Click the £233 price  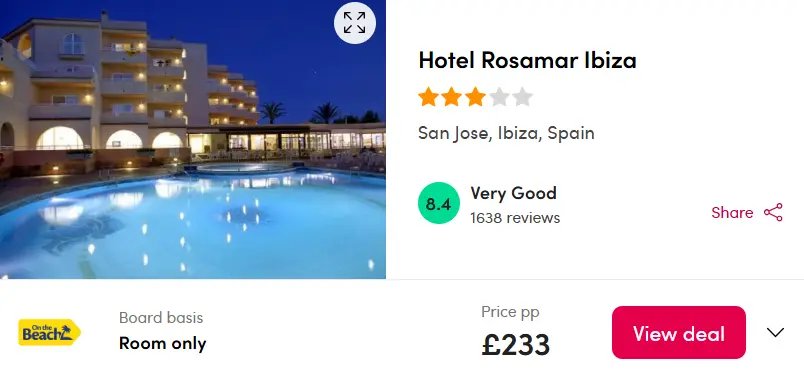(516, 344)
